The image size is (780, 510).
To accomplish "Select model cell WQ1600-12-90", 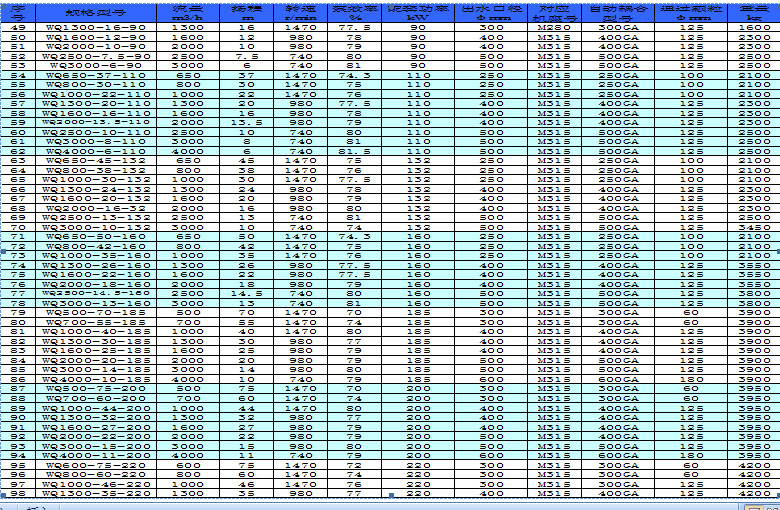I will point(96,37).
